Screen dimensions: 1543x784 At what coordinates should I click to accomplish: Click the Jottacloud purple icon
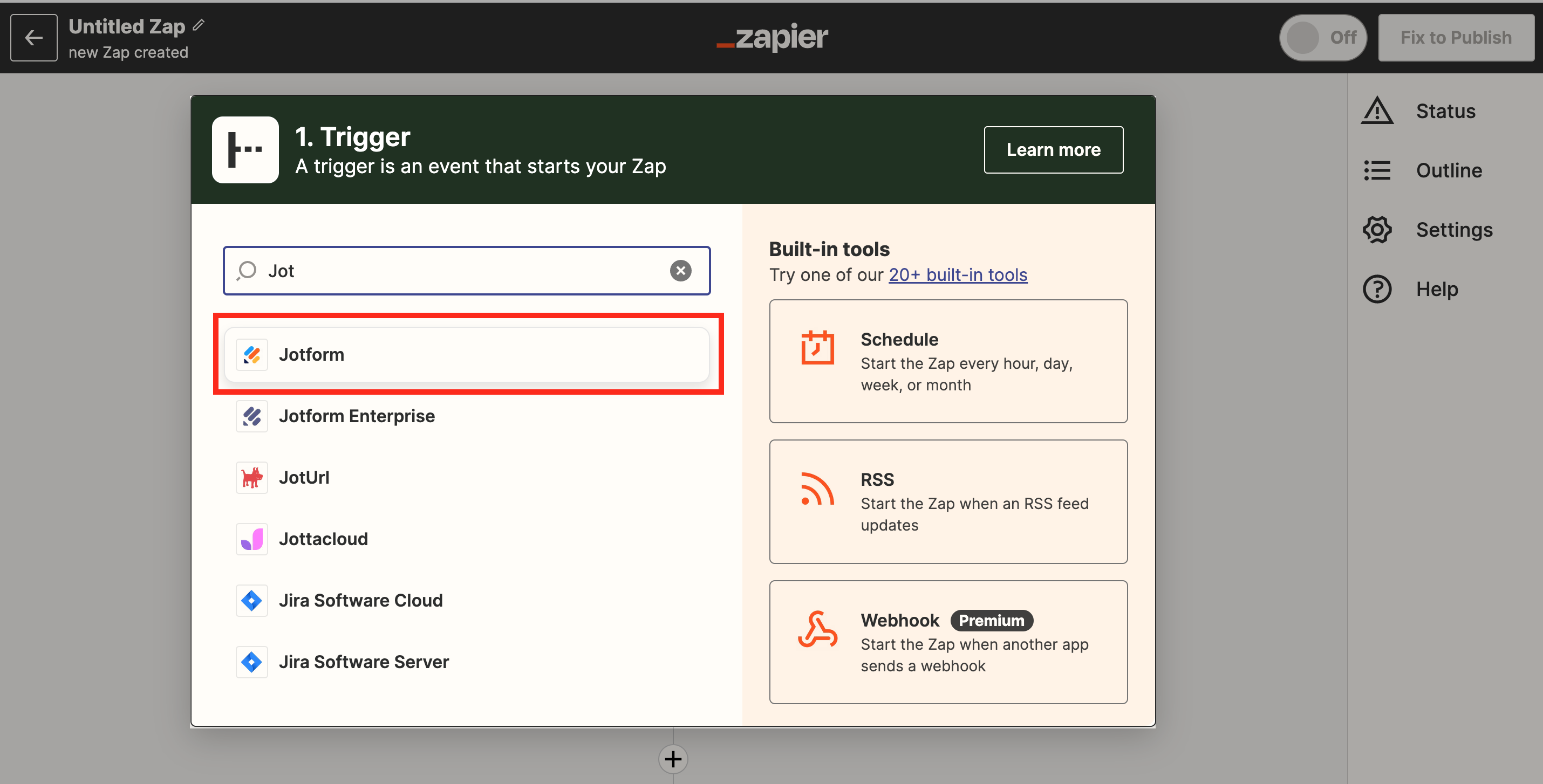click(251, 539)
